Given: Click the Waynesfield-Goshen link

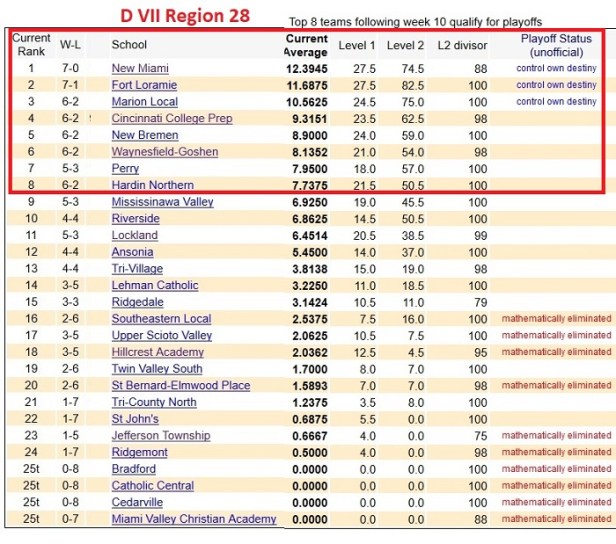Looking at the screenshot, I should 164,152.
